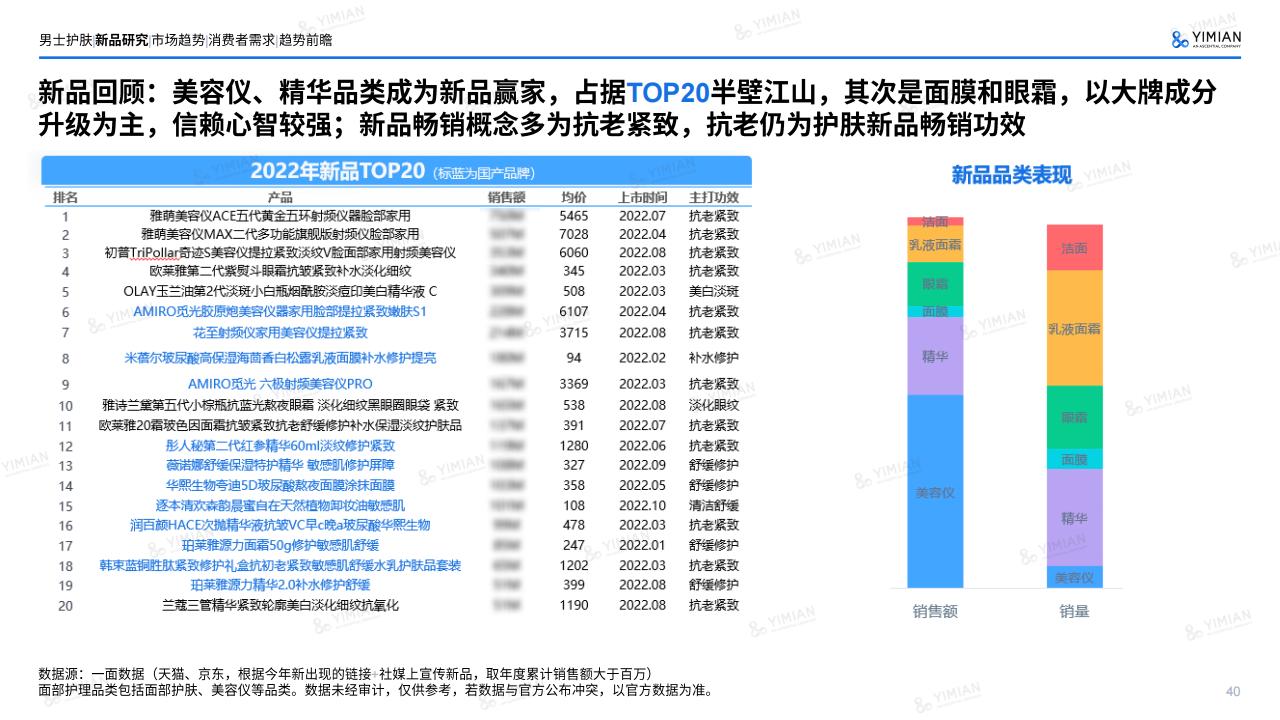The width and height of the screenshot is (1280, 720).
Task: Select the 逐本清欢森韵晨蜜 cleansing oil name
Action: tap(281, 505)
